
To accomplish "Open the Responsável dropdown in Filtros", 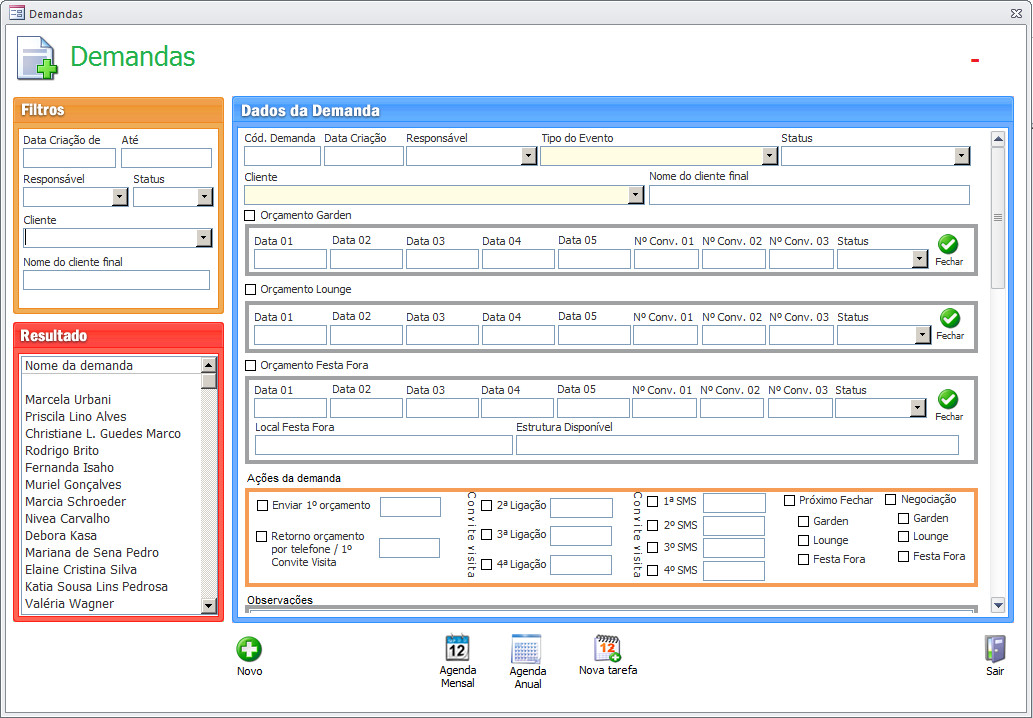I will [119, 197].
